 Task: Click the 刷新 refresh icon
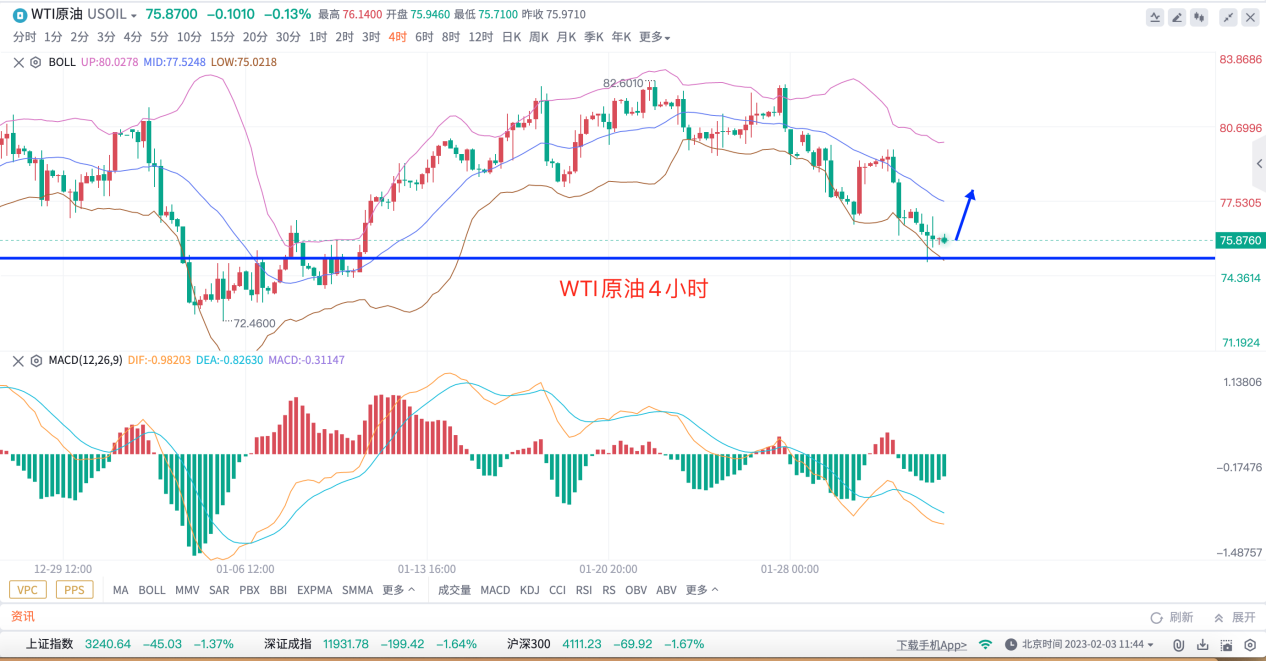pos(1171,618)
